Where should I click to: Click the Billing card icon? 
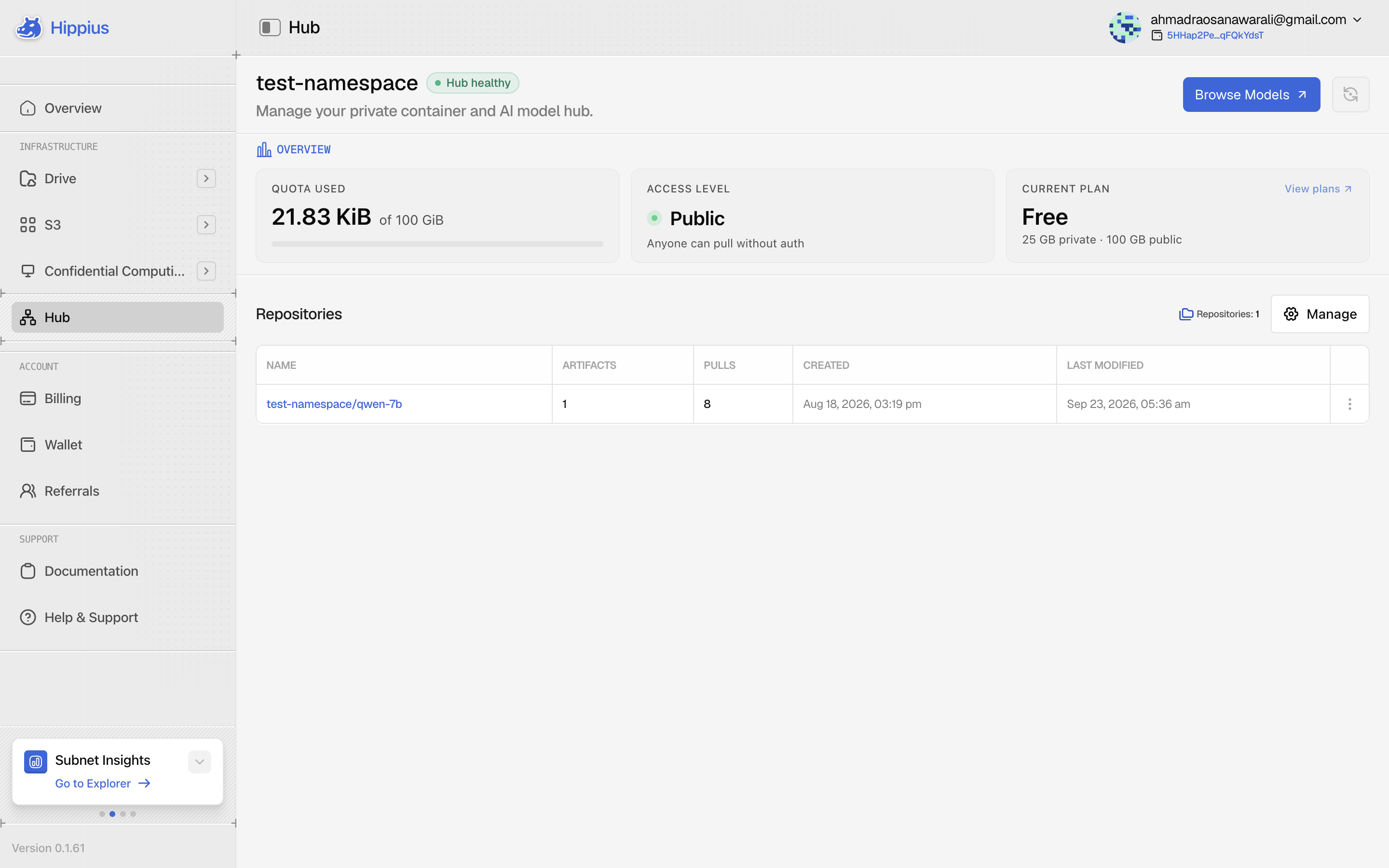coord(27,398)
